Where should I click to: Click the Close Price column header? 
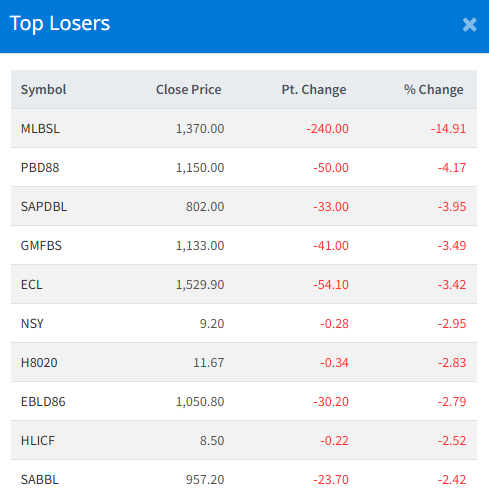(x=188, y=89)
